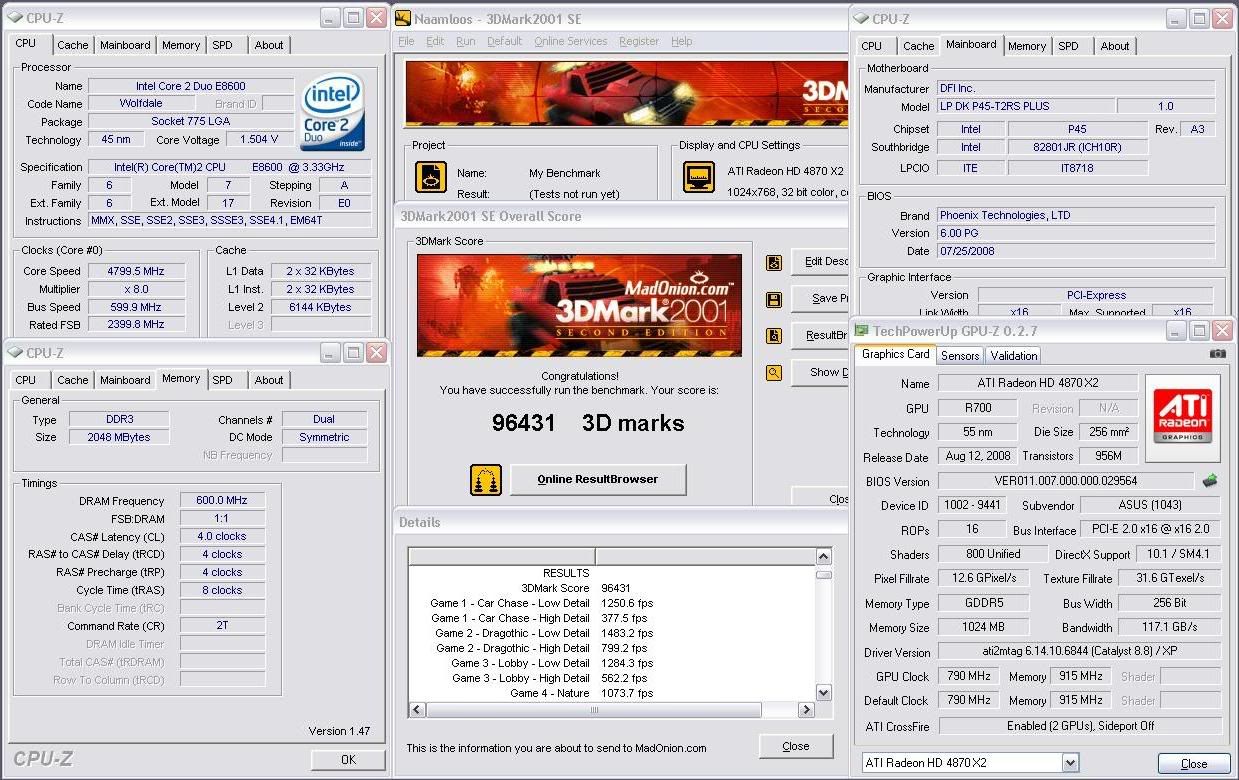Viewport: 1239px width, 780px height.
Task: Click the ATI Radeon logo in GPU-Z
Action: click(x=1183, y=417)
